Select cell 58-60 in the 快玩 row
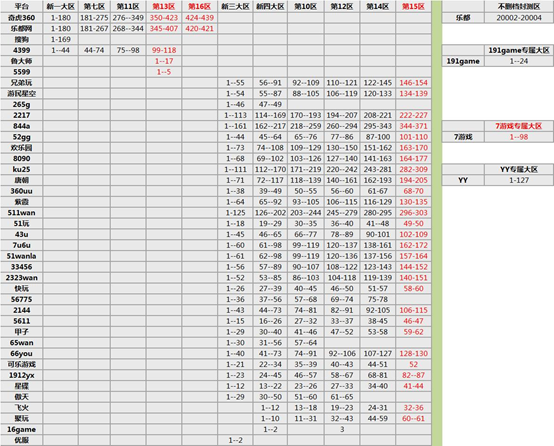Screen dimensions: 554x446 pyautogui.click(x=413, y=289)
